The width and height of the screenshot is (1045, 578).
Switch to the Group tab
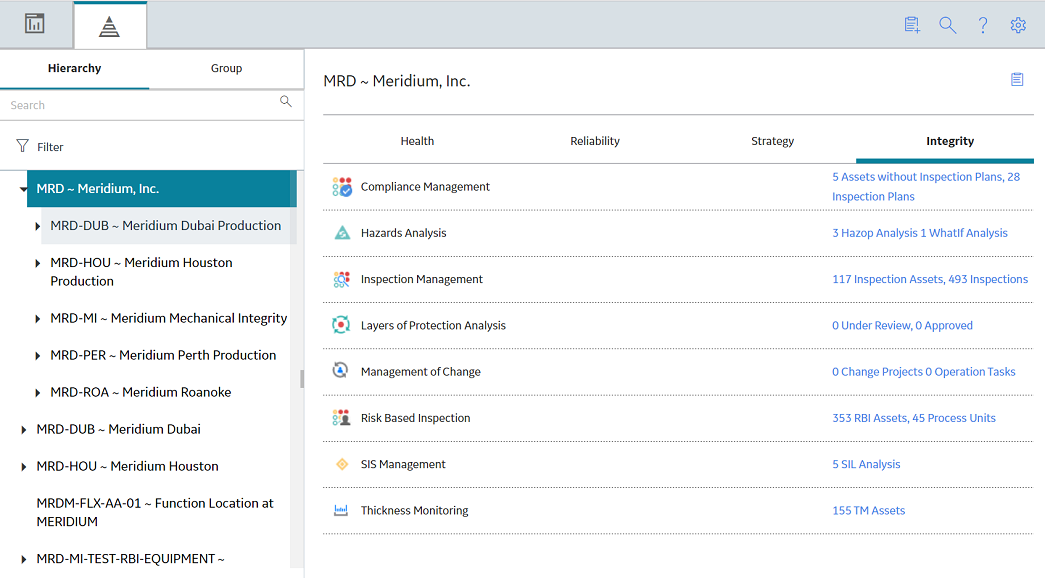(227, 68)
